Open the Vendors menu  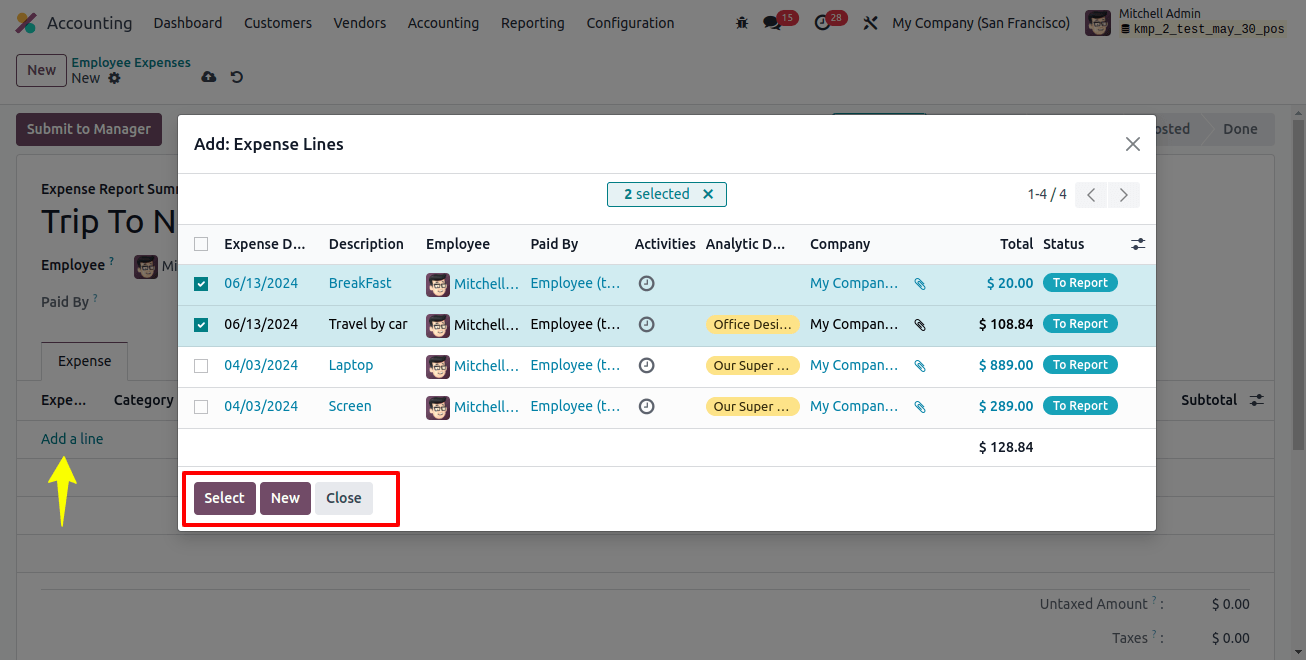pos(360,23)
